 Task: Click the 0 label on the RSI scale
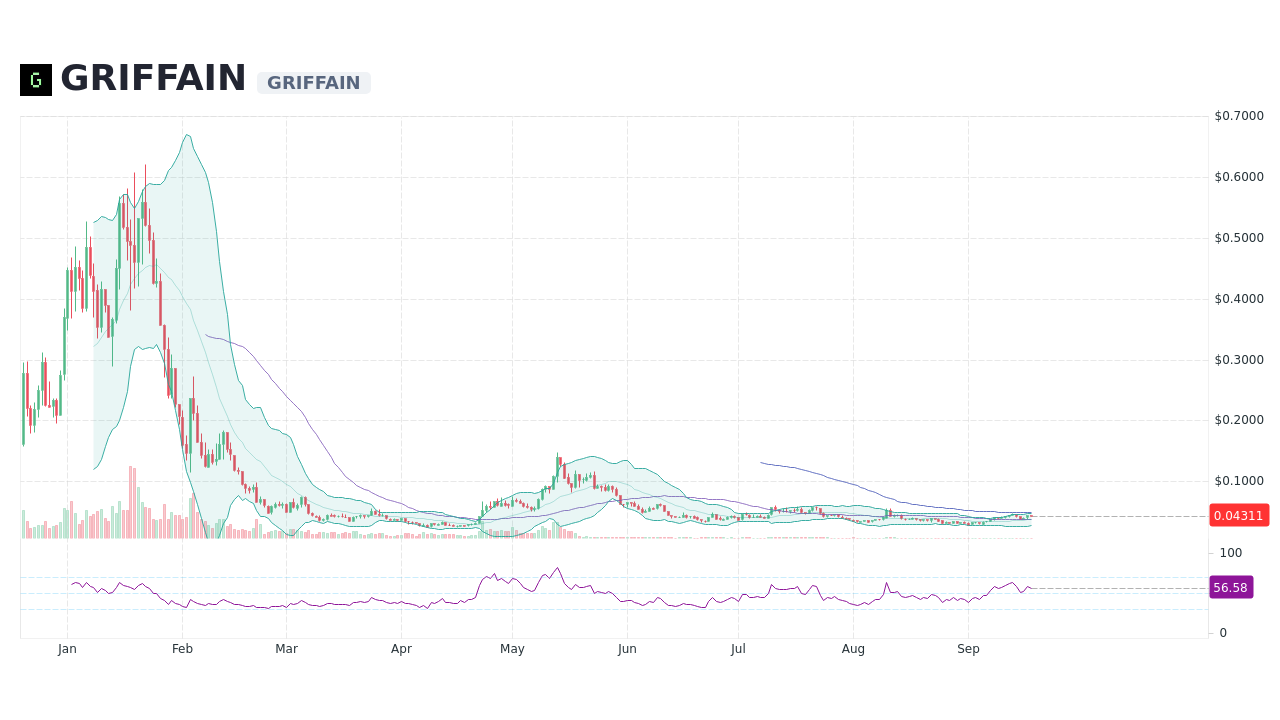[x=1222, y=632]
